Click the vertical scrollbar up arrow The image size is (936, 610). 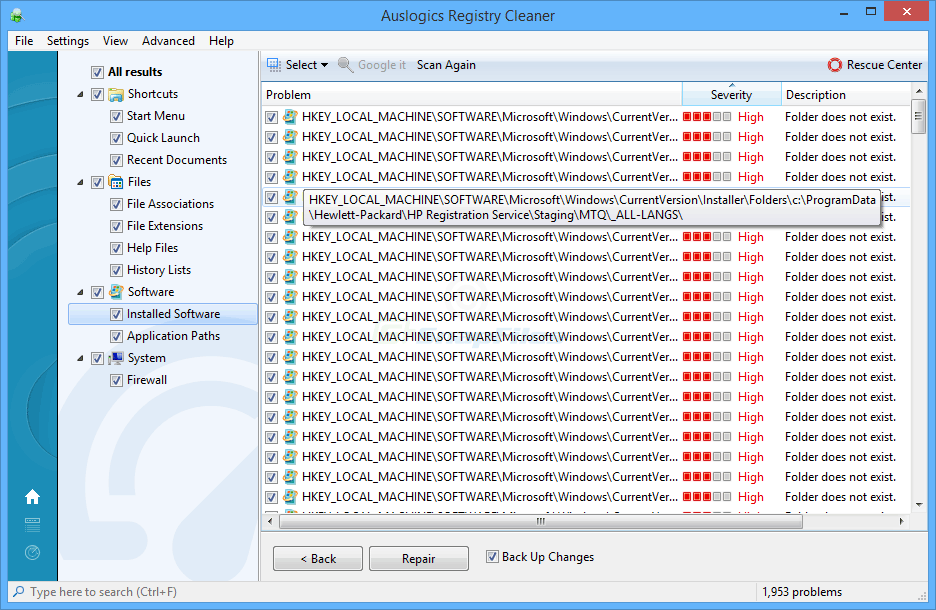[x=919, y=91]
